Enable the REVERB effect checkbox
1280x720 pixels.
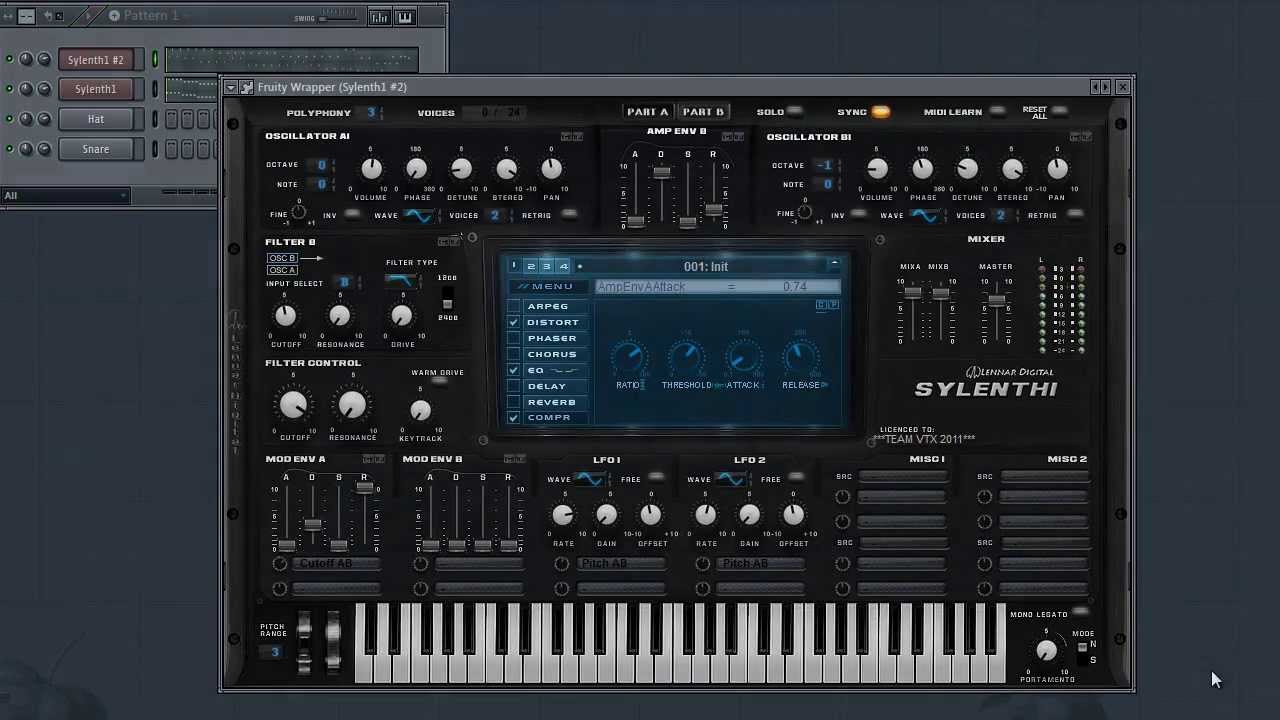pos(514,402)
